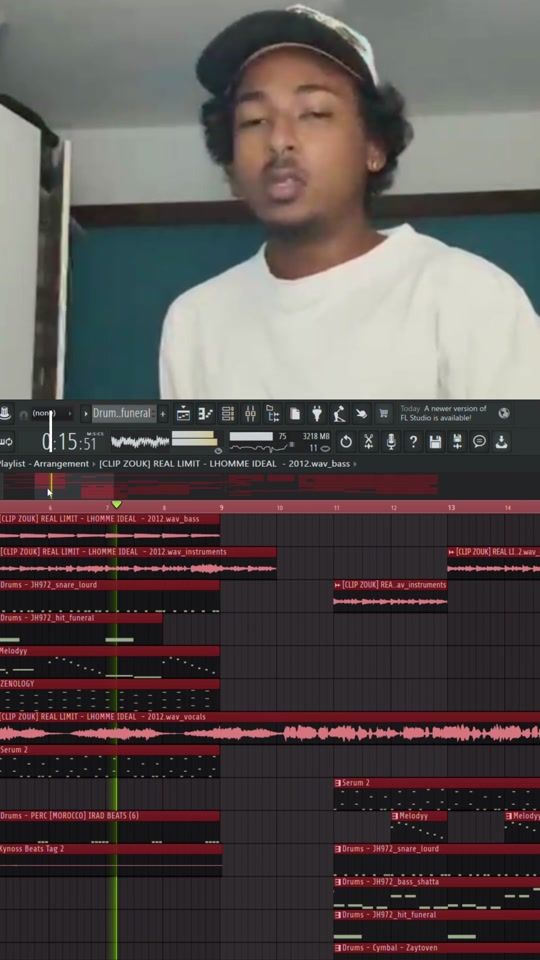Open clip menu of Serum 2 at bar 11
The image size is (540, 960).
(337, 783)
